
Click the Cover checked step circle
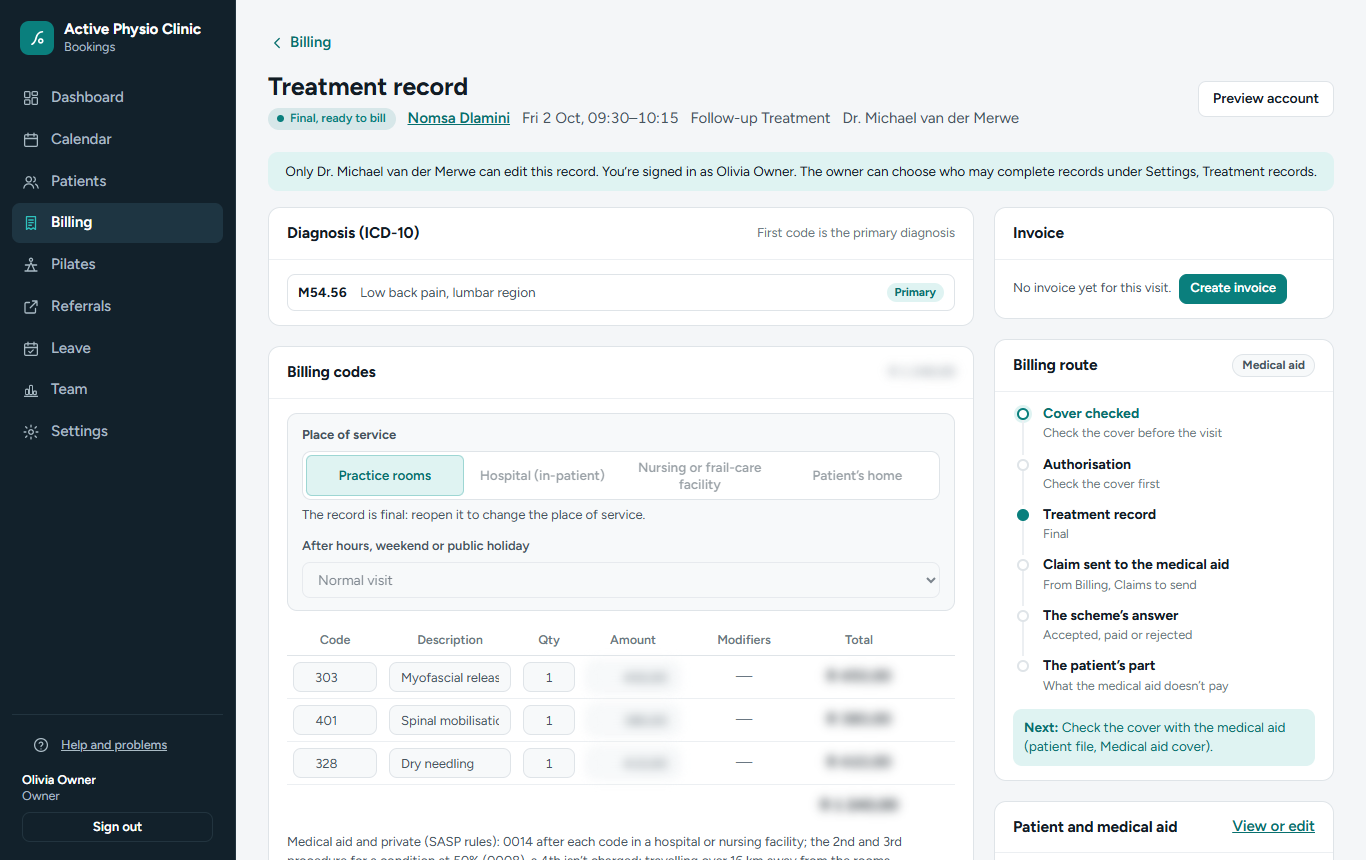[x=1022, y=414]
